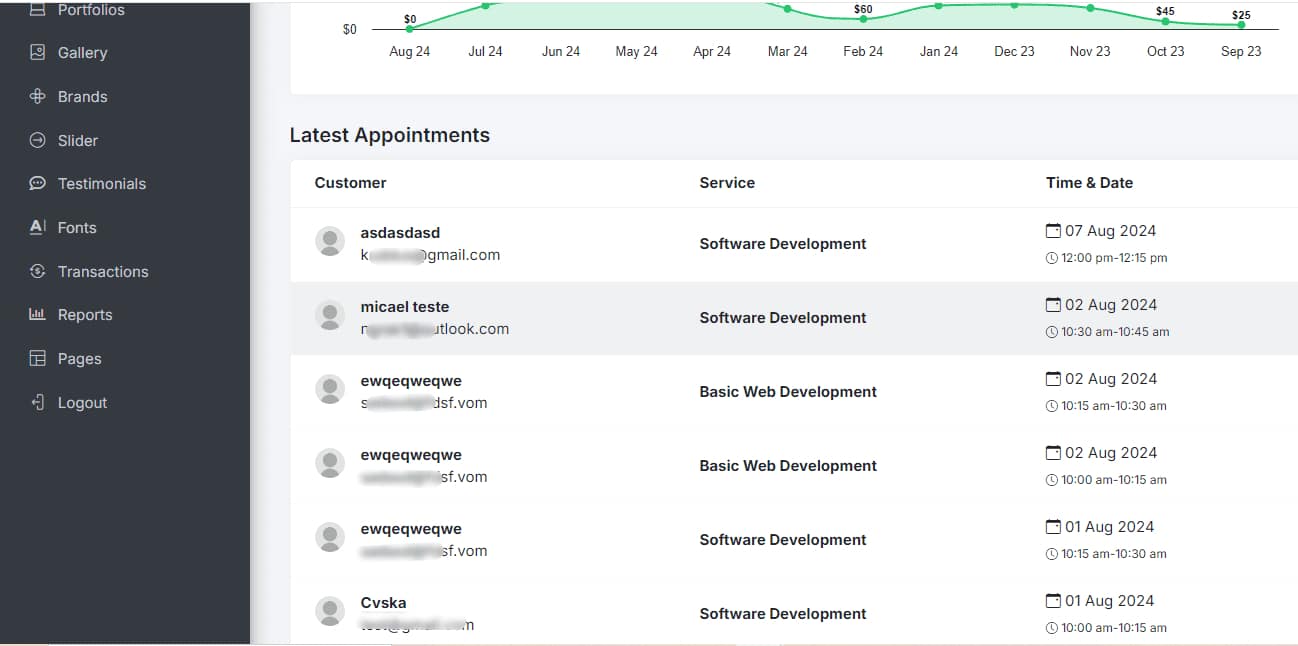This screenshot has width=1298, height=646.
Task: Click the Fonts sidebar icon
Action: (x=38, y=227)
